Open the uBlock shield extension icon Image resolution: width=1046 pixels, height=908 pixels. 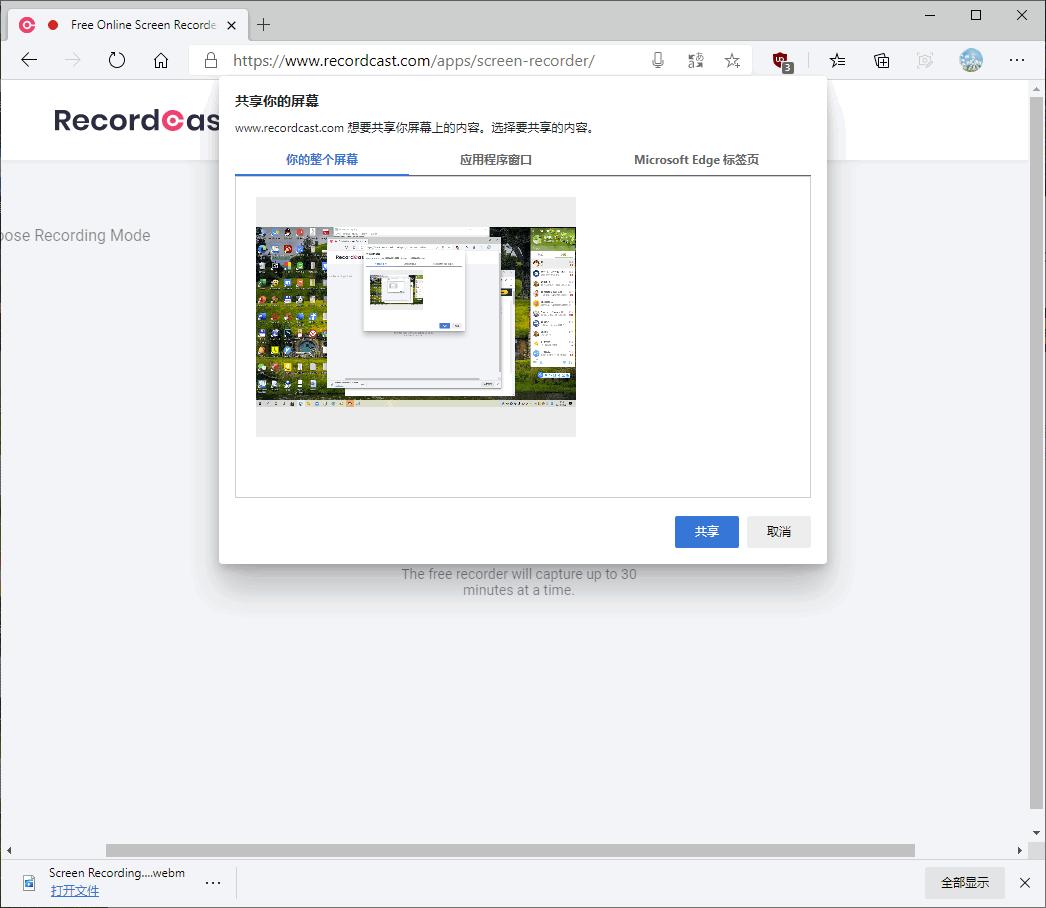[x=782, y=61]
